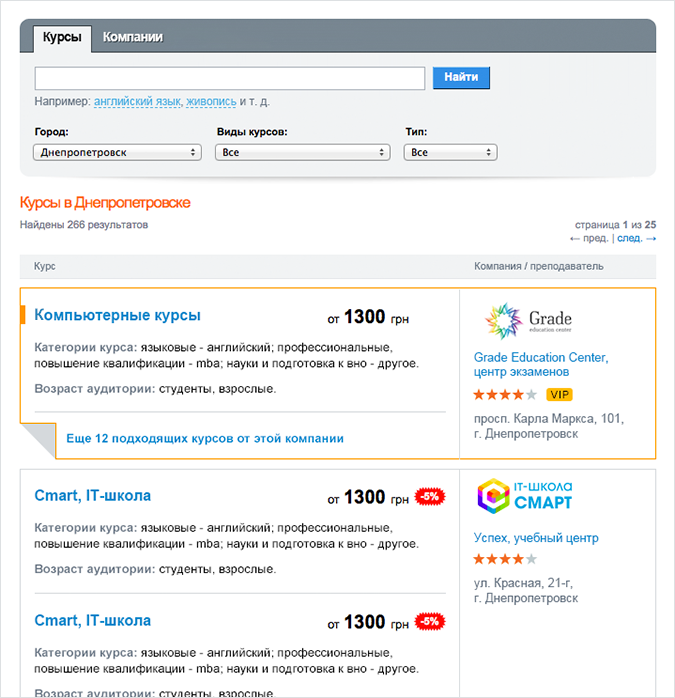Open Еще 12 подходящих курсов link

(205, 438)
